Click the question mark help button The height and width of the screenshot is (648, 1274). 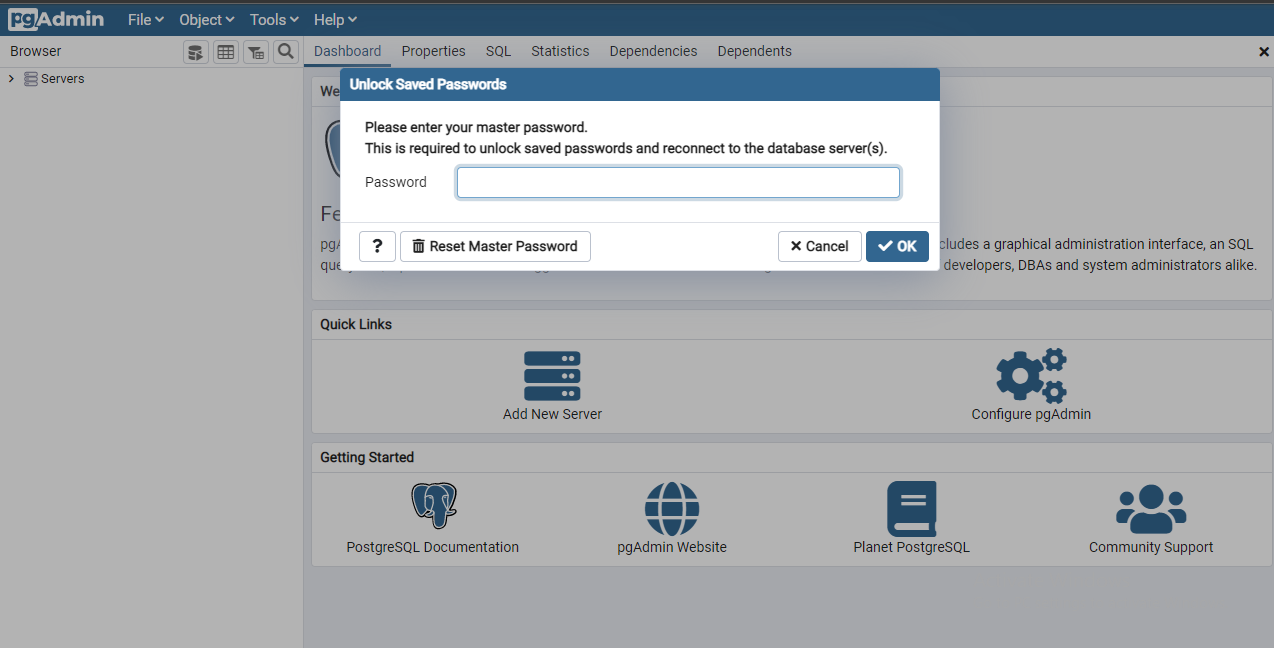(x=377, y=246)
